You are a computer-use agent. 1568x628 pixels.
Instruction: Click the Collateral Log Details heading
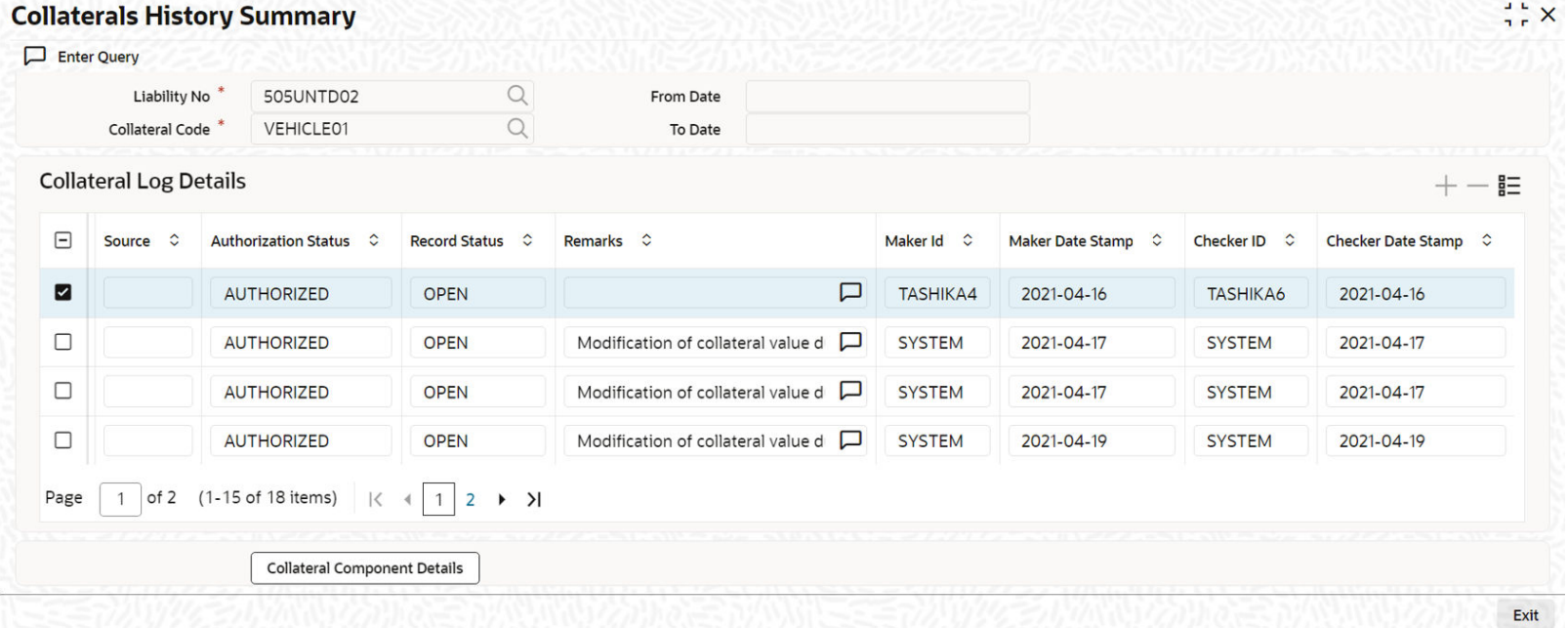click(143, 181)
